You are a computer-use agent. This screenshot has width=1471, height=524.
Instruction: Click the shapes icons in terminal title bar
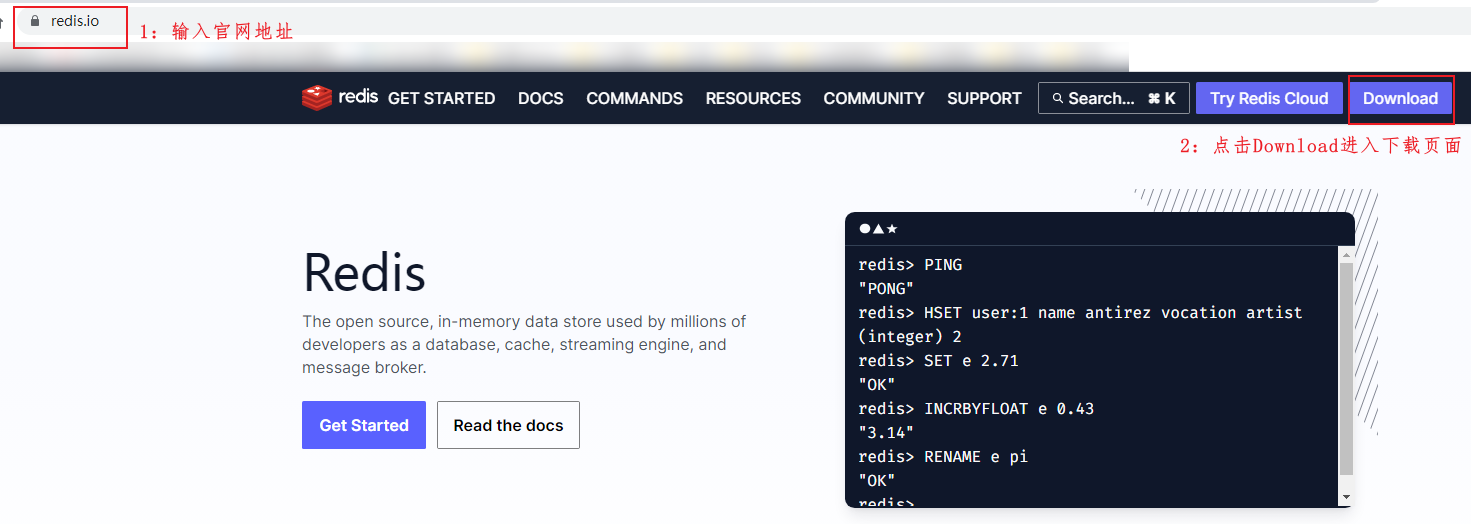click(x=879, y=229)
